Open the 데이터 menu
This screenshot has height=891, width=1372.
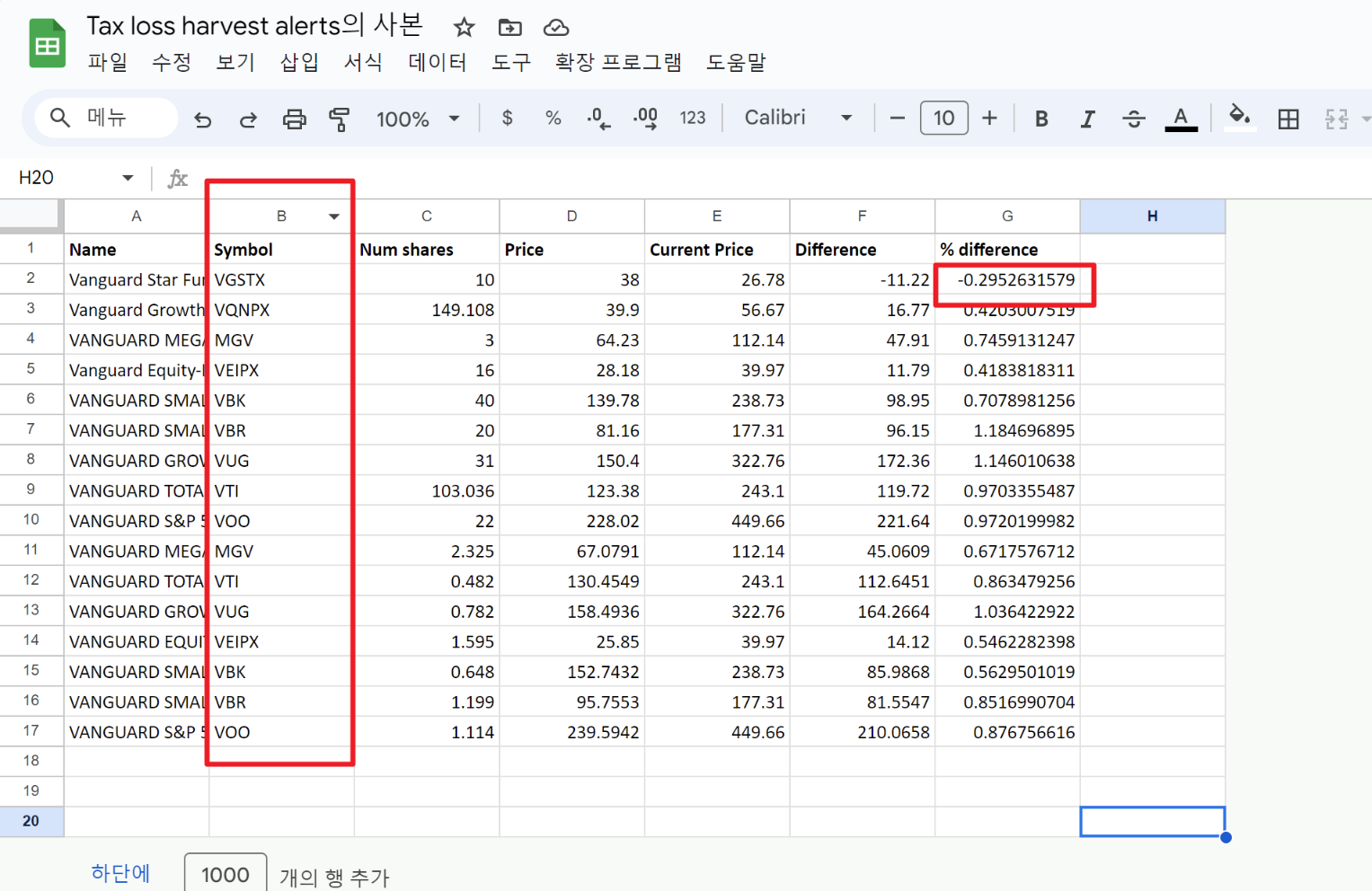click(438, 62)
